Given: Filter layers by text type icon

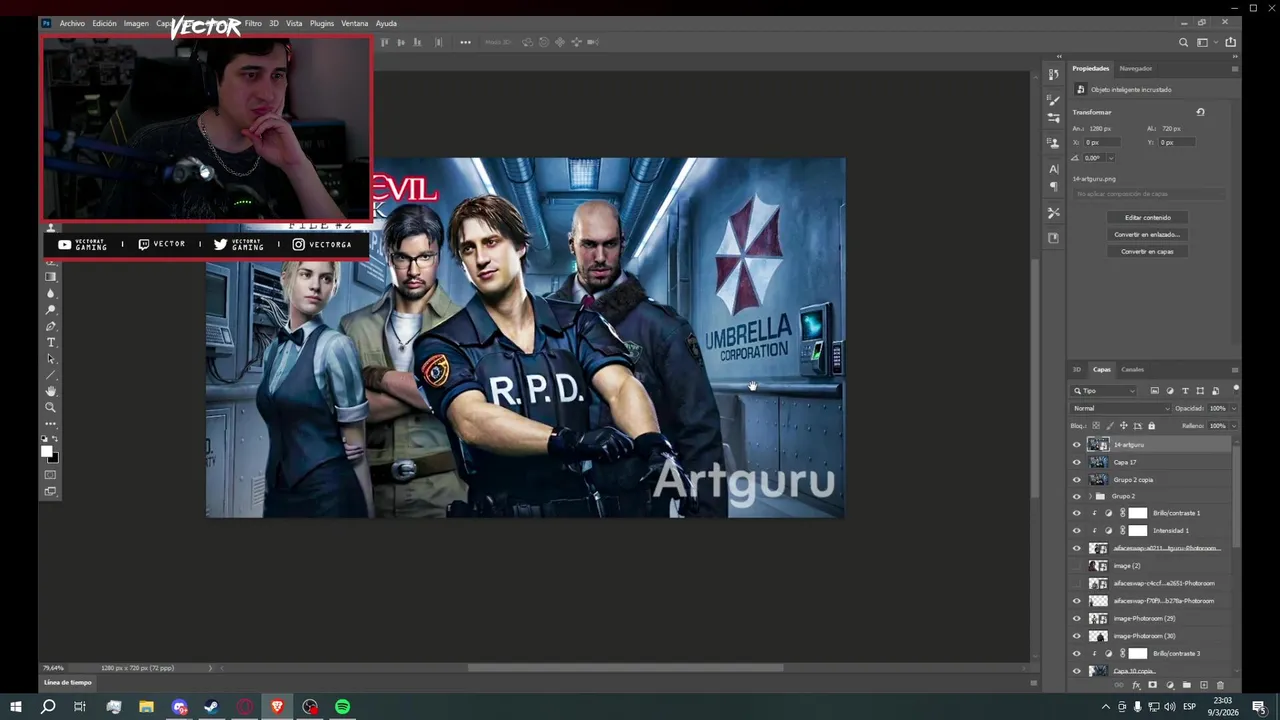Looking at the screenshot, I should coord(1185,391).
